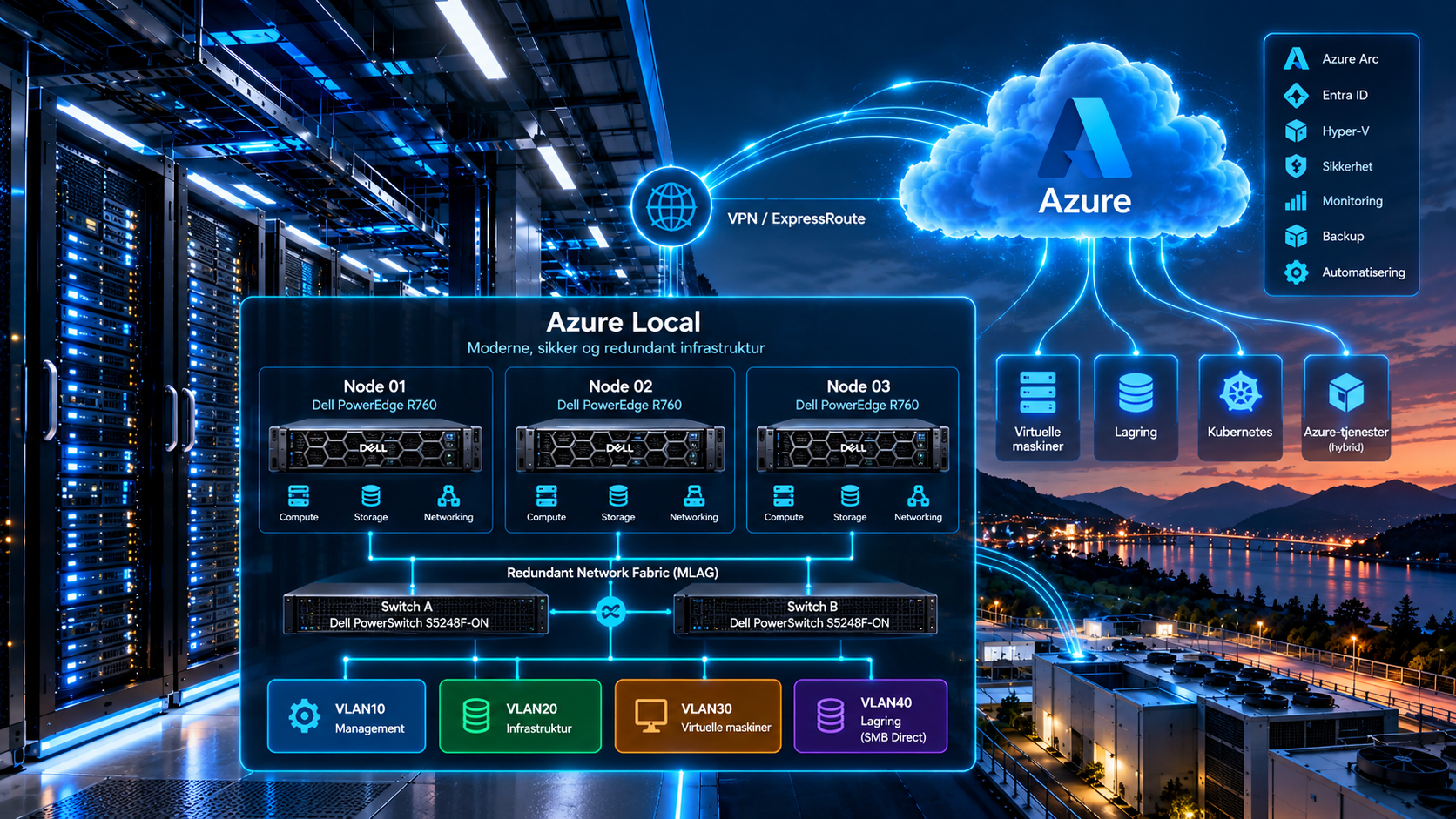Image resolution: width=1456 pixels, height=819 pixels.
Task: Click the 'VLAN20' label text
Action: point(531,709)
